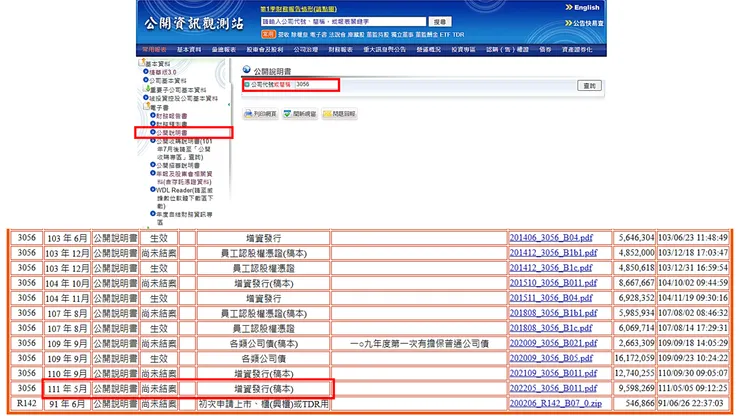This screenshot has height=416, width=740.
Task: Open 公司治理 menu
Action: 306,49
